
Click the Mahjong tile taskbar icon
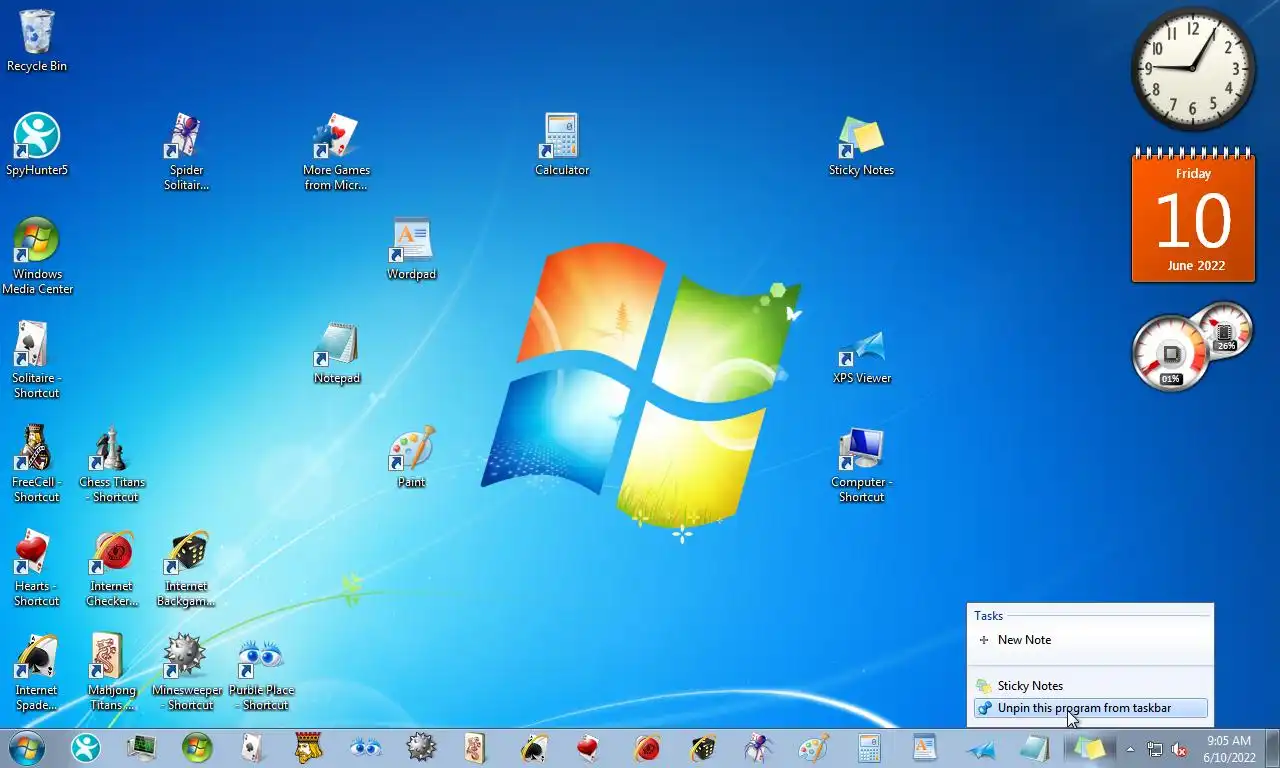(476, 747)
